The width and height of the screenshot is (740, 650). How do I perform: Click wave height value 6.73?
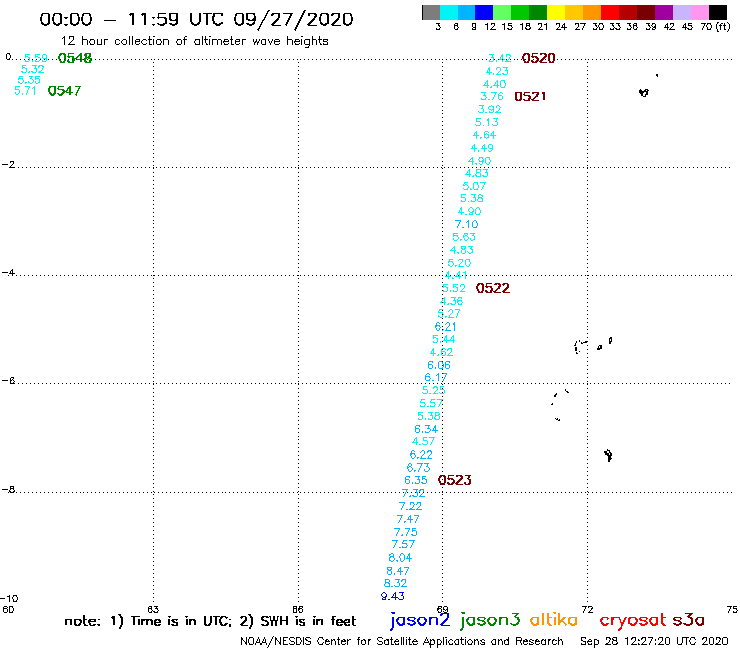coord(418,467)
